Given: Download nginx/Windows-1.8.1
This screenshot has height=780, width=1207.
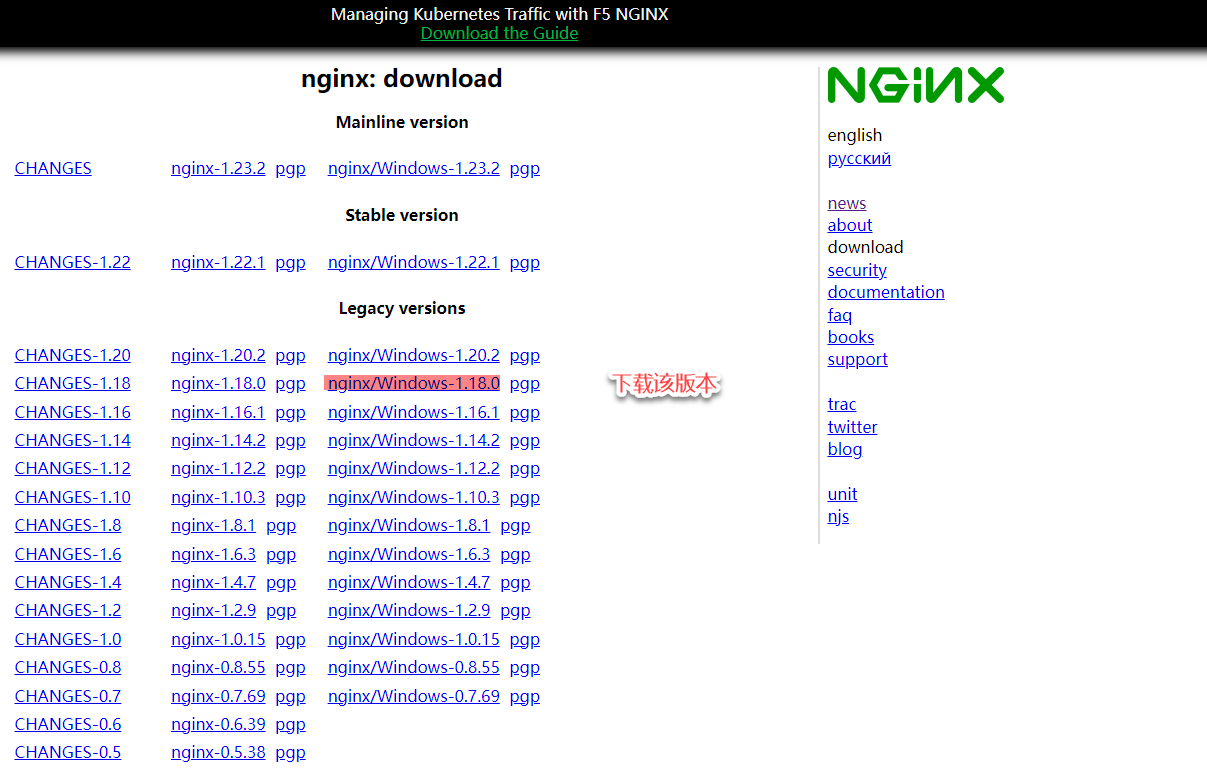Looking at the screenshot, I should (x=409, y=525).
